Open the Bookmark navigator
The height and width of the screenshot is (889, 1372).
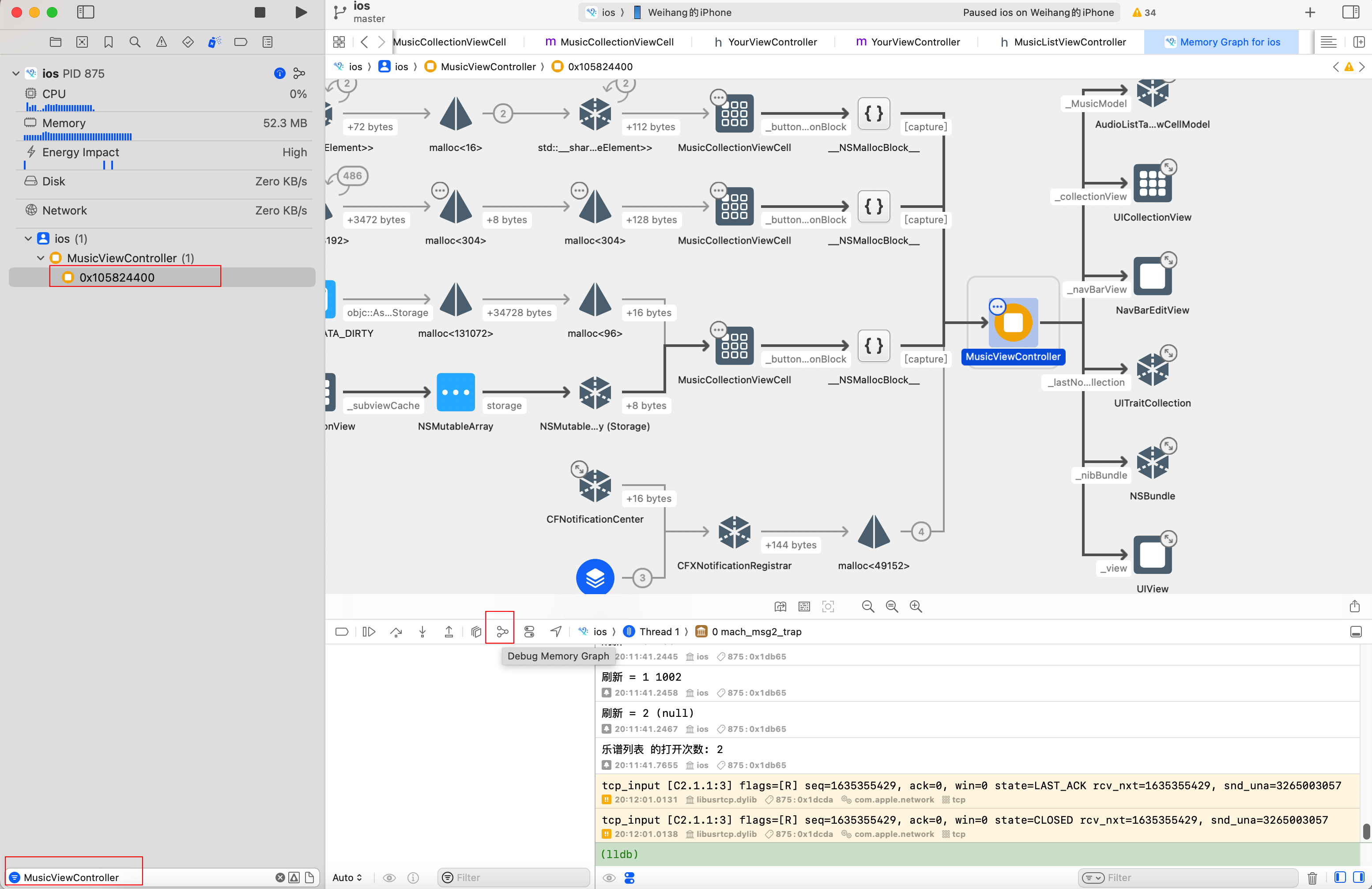pos(109,42)
